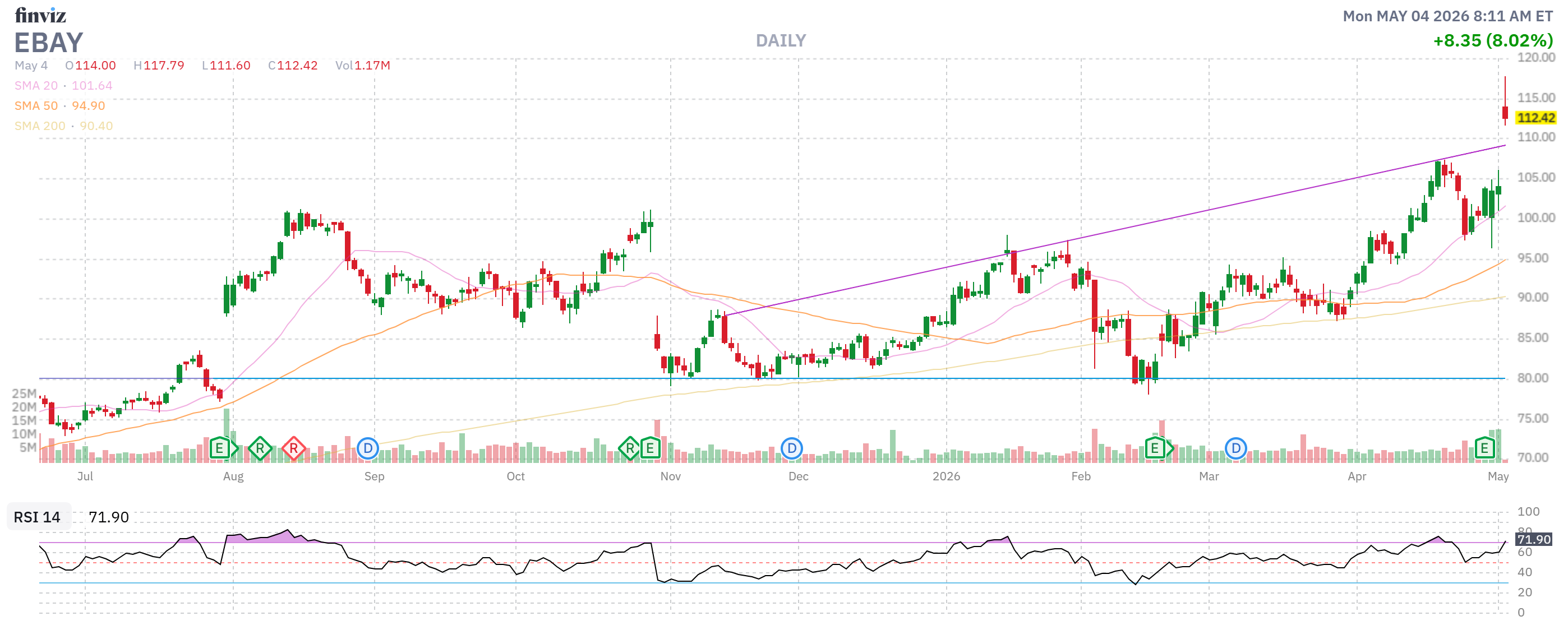Image resolution: width=1568 pixels, height=630 pixels.
Task: Click the Sep label on time axis
Action: click(x=375, y=476)
